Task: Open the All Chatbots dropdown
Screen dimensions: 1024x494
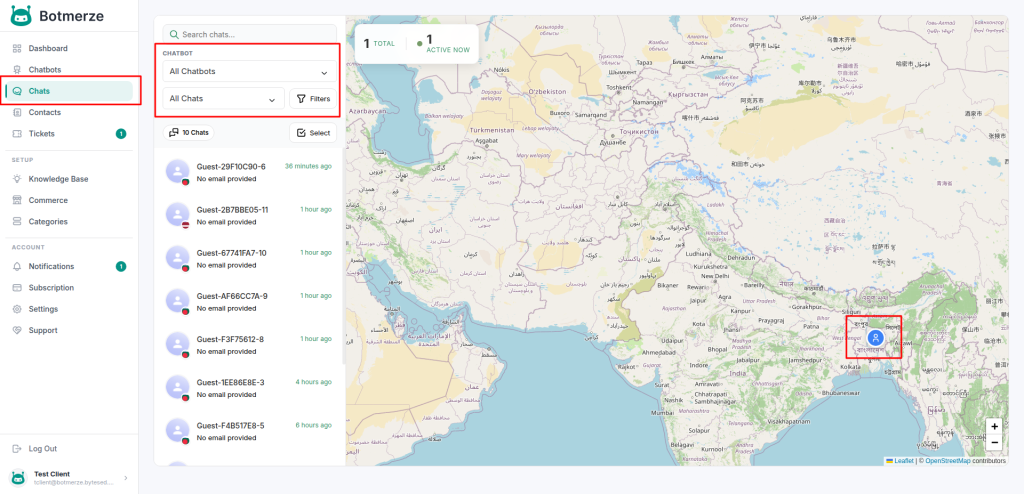Action: [249, 71]
